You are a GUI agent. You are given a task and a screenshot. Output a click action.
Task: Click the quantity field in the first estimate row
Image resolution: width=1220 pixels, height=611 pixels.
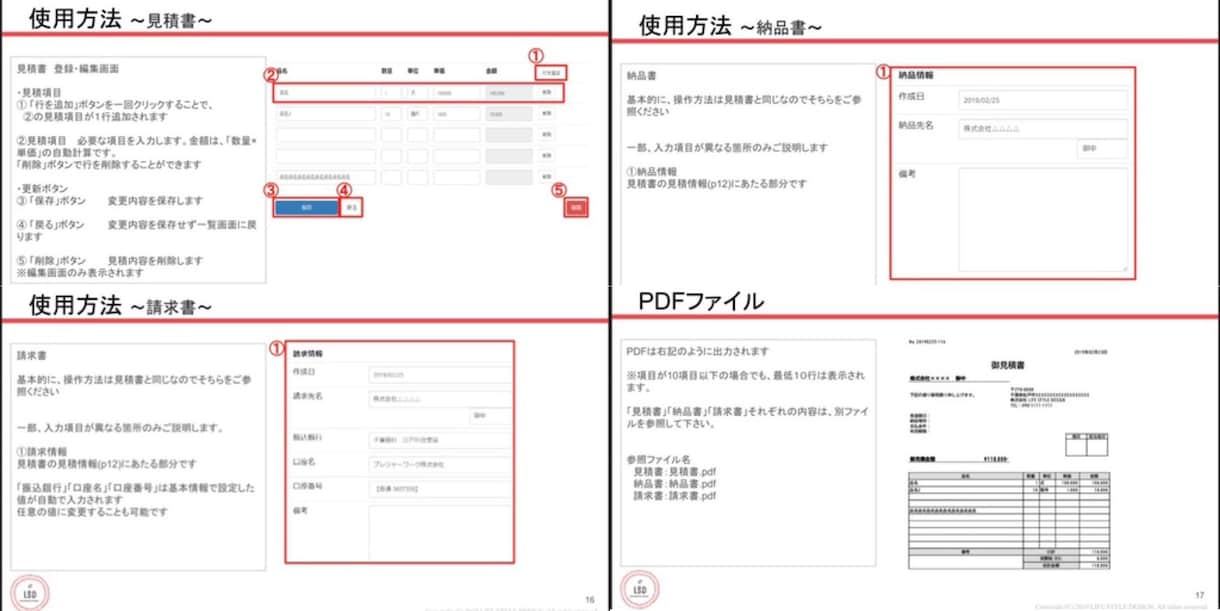pyautogui.click(x=390, y=93)
